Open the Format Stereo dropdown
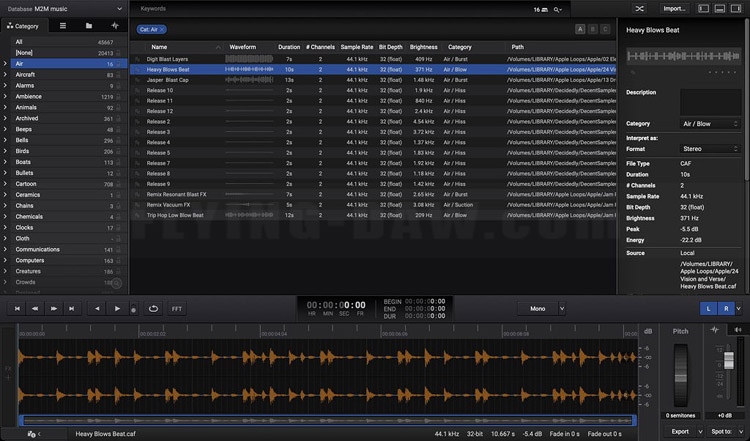This screenshot has height=441, width=750. [710, 149]
